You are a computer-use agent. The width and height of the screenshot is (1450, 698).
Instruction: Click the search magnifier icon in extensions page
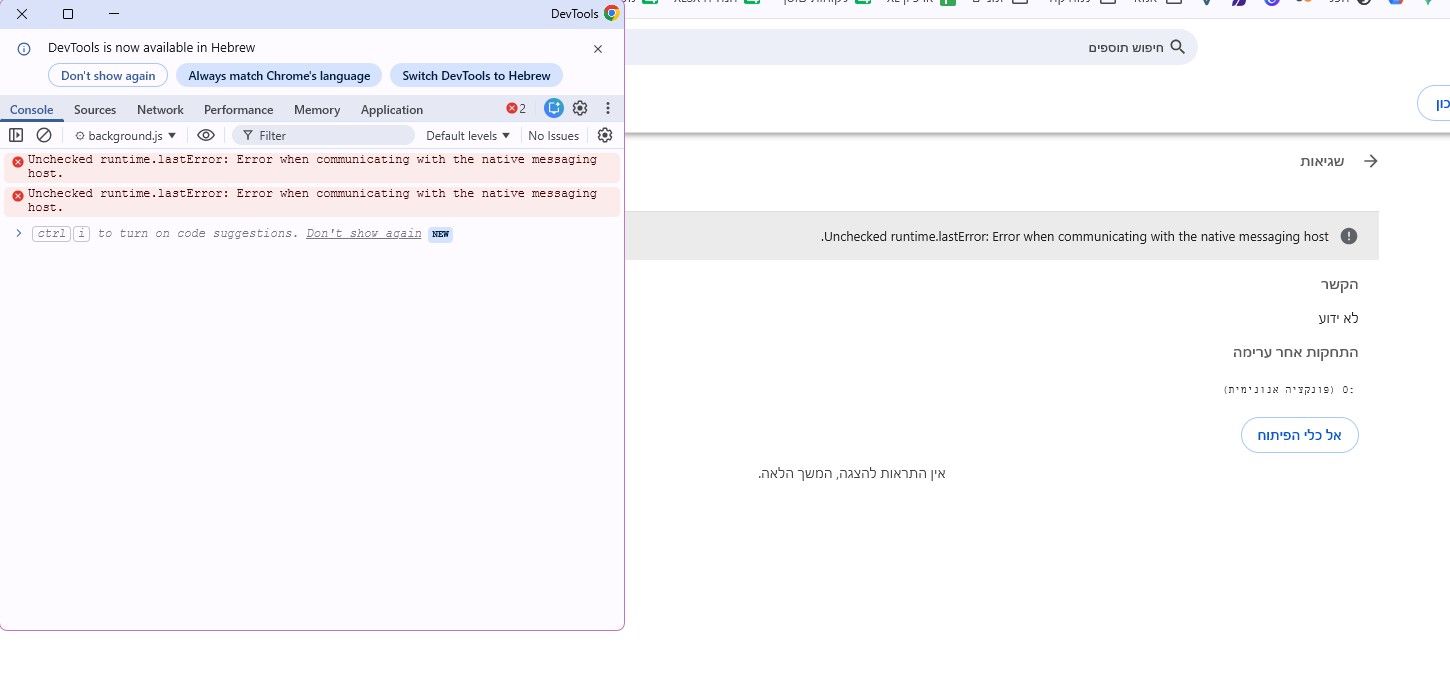1177,47
